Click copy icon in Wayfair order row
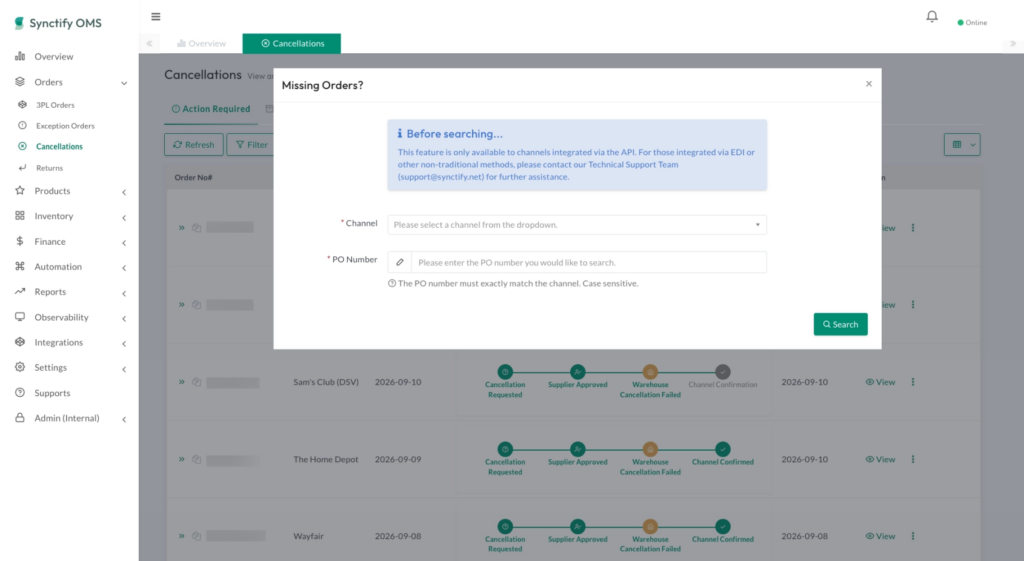 (197, 536)
